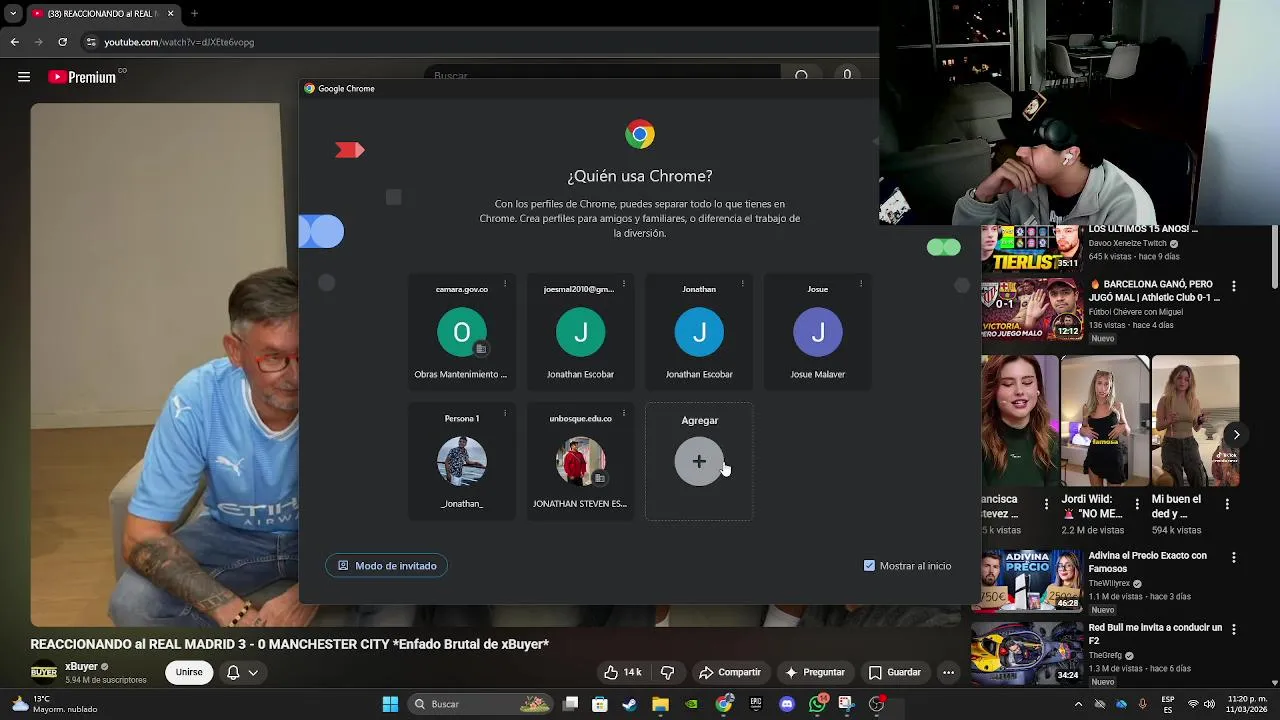This screenshot has height=720, width=1280.
Task: Open Discord from taskbar
Action: (787, 704)
